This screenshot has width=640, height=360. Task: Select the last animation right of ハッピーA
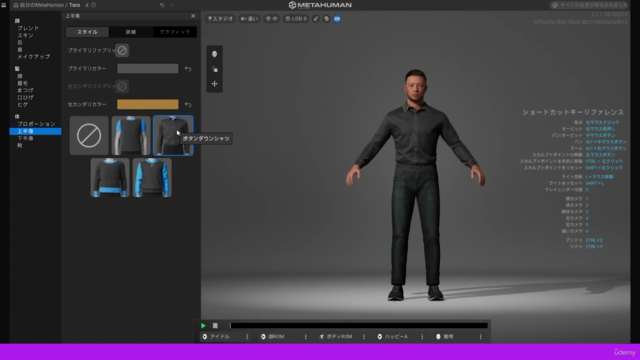444,337
